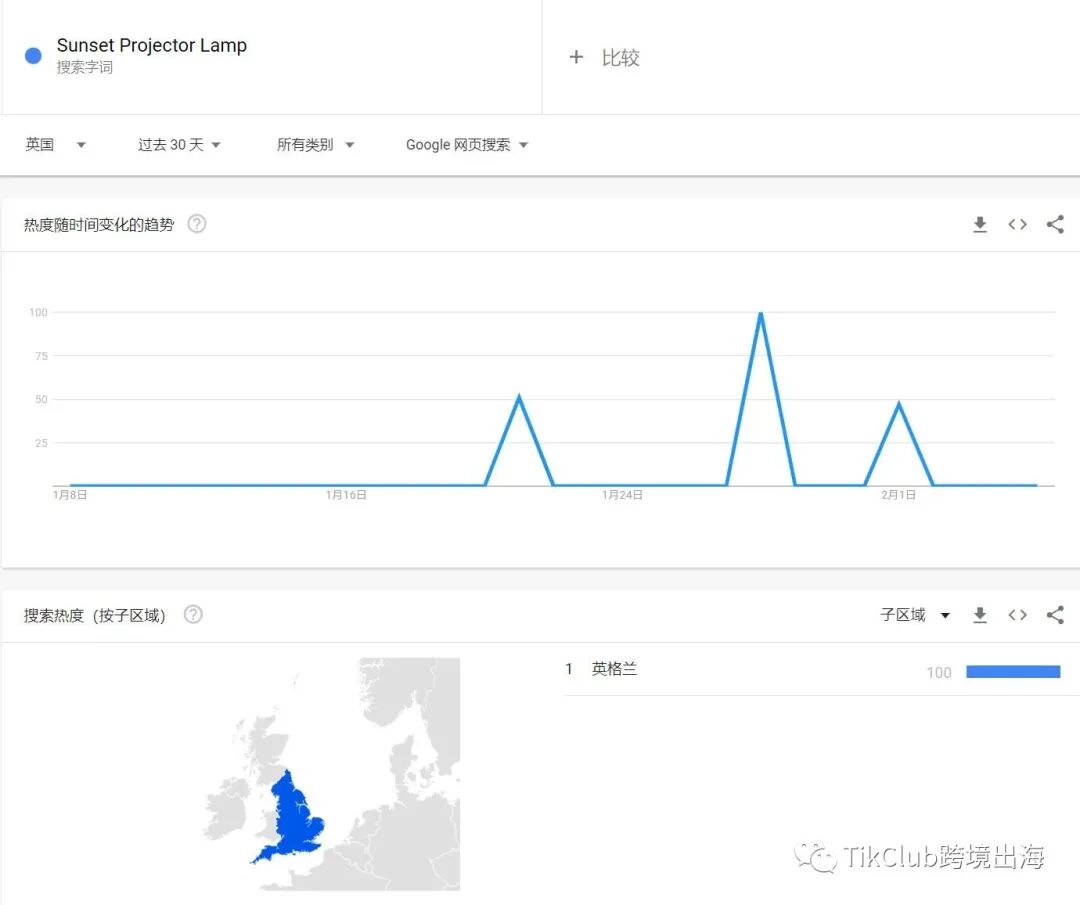Open help info for 搜索热度（按子区域）
1080x905 pixels.
tap(192, 615)
